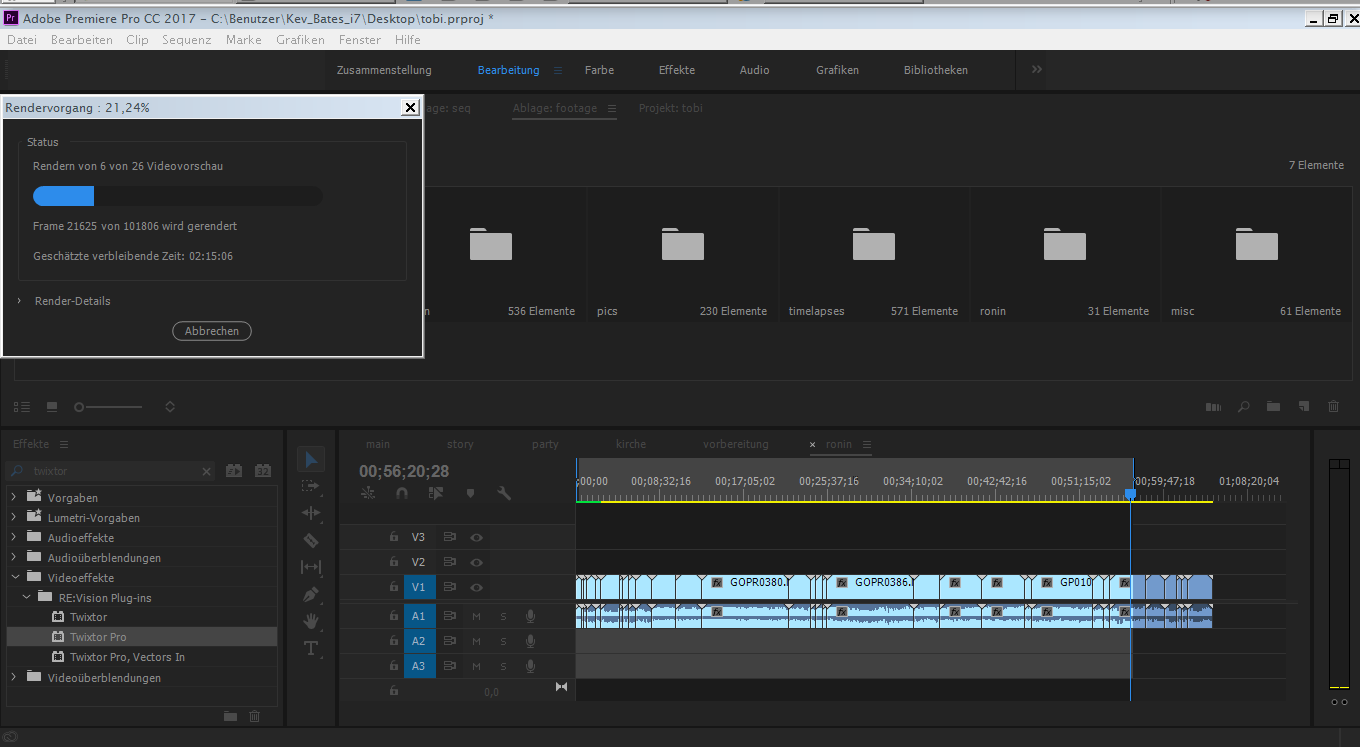Select the Razor tool in the tools panel

pyautogui.click(x=311, y=540)
